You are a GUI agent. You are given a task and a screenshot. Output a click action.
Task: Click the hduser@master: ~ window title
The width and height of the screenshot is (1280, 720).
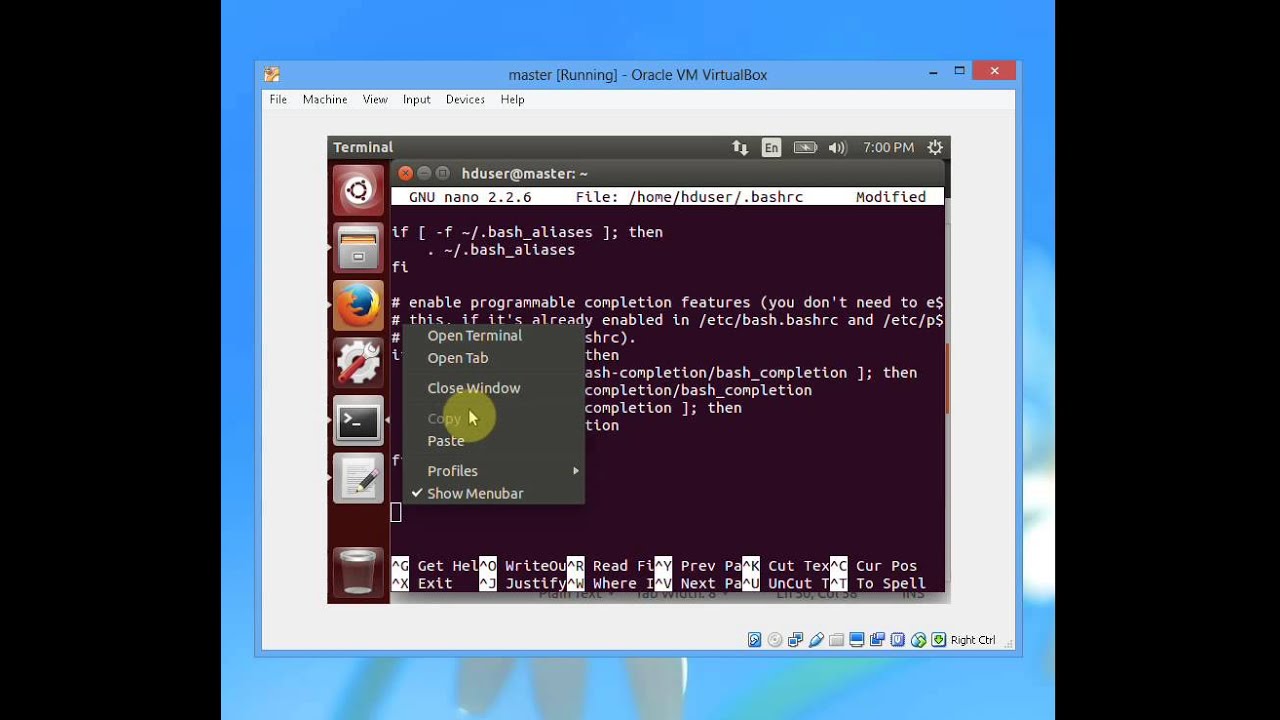[x=525, y=173]
